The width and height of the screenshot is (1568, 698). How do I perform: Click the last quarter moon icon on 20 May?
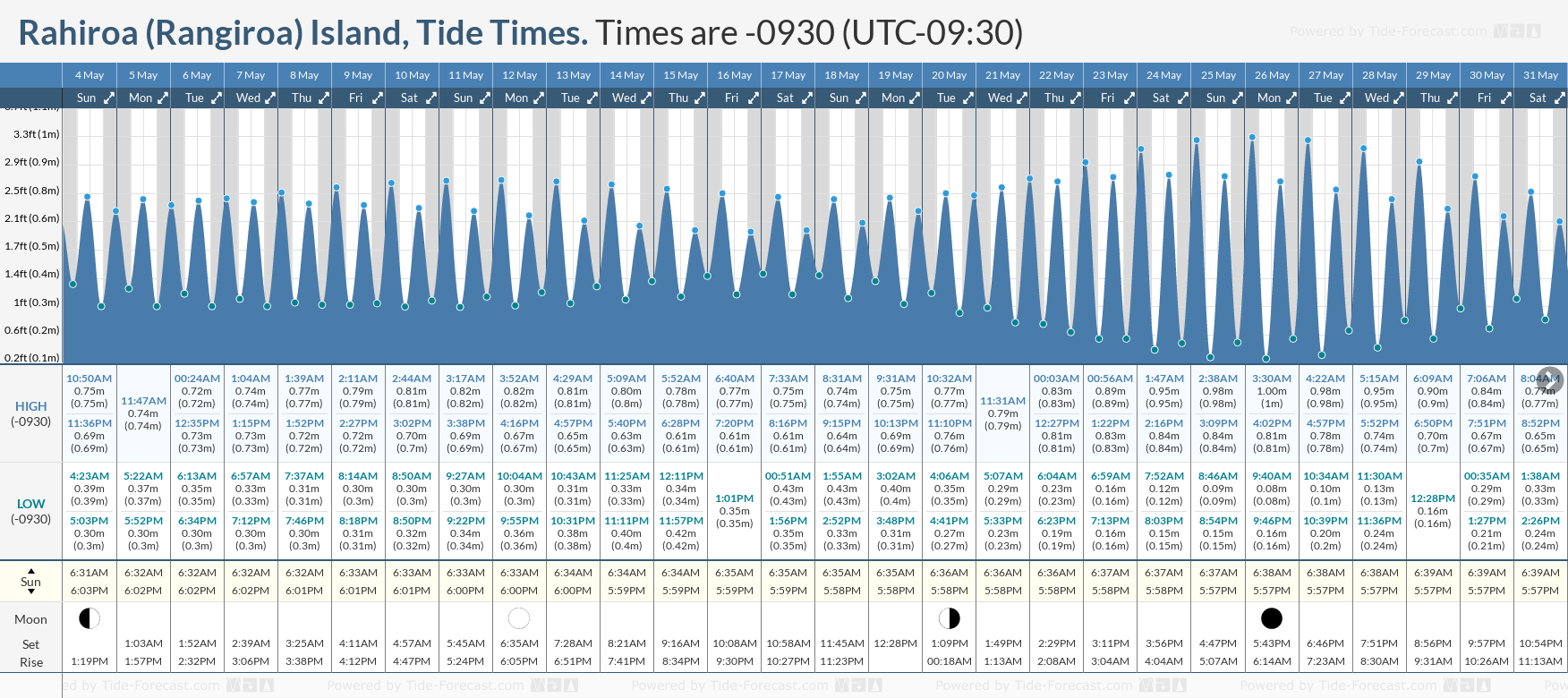tap(950, 618)
